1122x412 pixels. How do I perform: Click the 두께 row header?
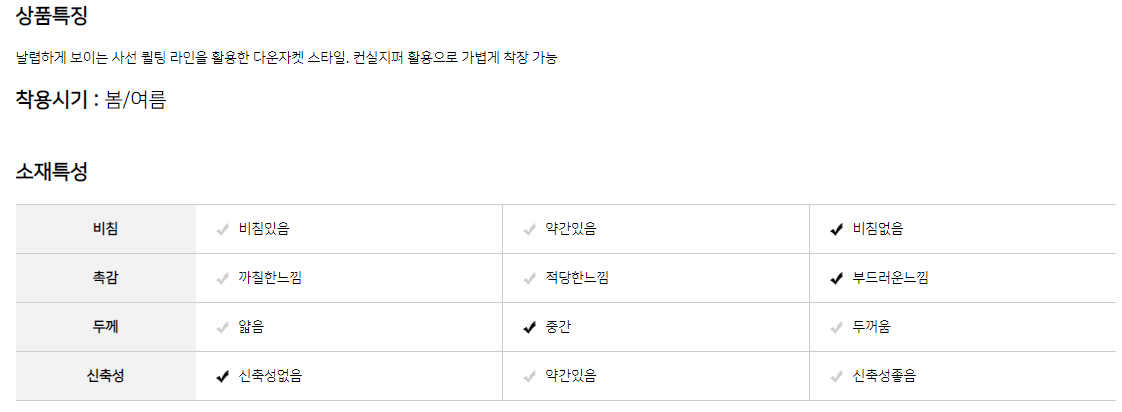tap(105, 327)
